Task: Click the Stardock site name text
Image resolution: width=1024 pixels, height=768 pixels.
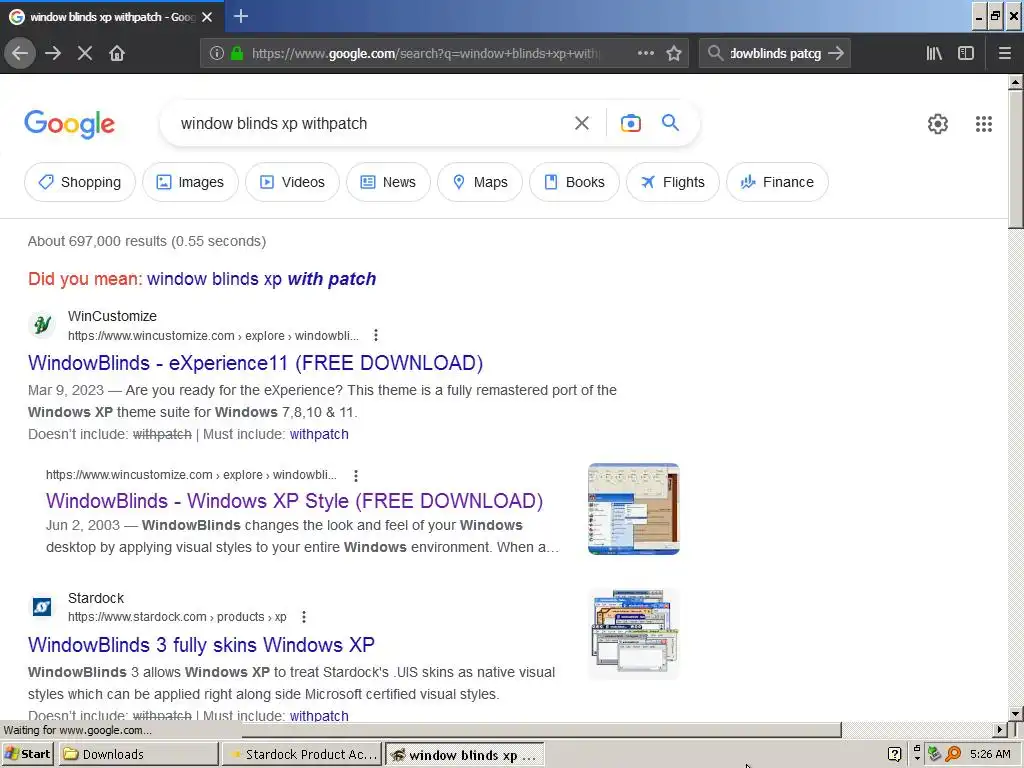Action: coord(96,598)
